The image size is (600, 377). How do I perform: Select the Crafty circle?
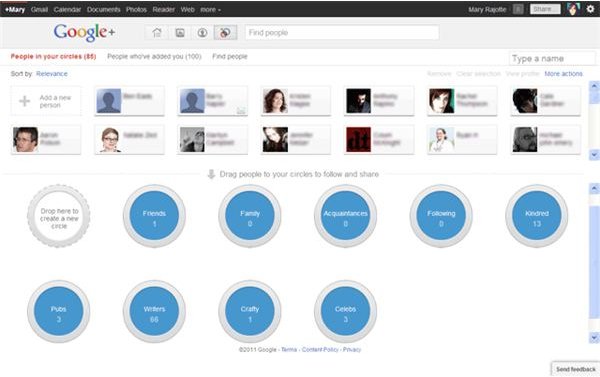[x=250, y=312]
